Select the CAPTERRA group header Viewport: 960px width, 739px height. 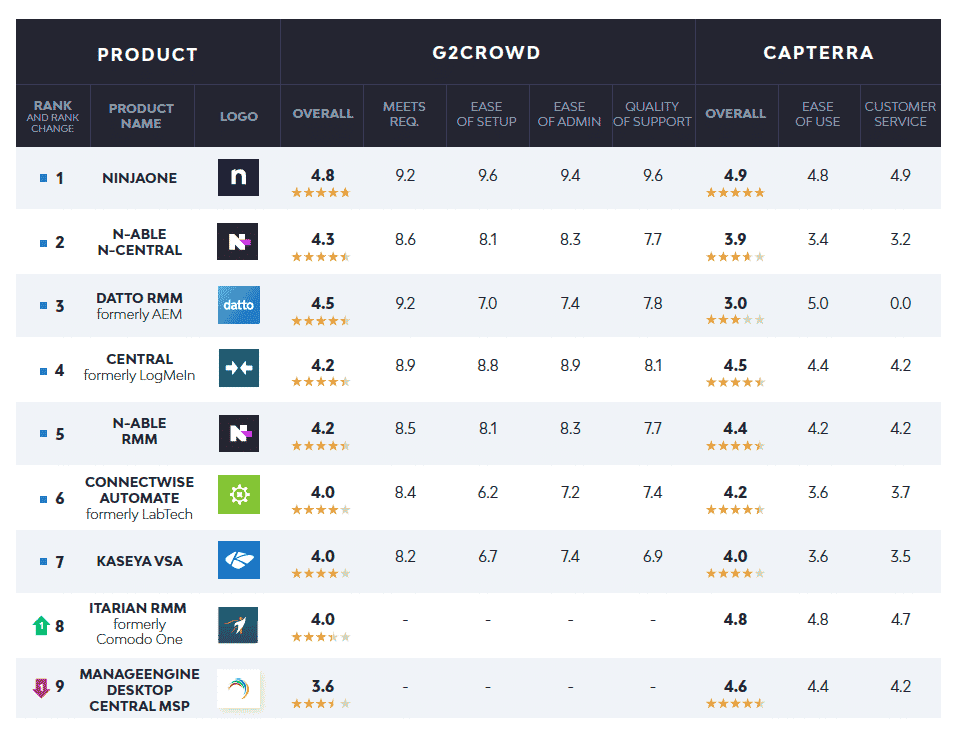click(819, 53)
